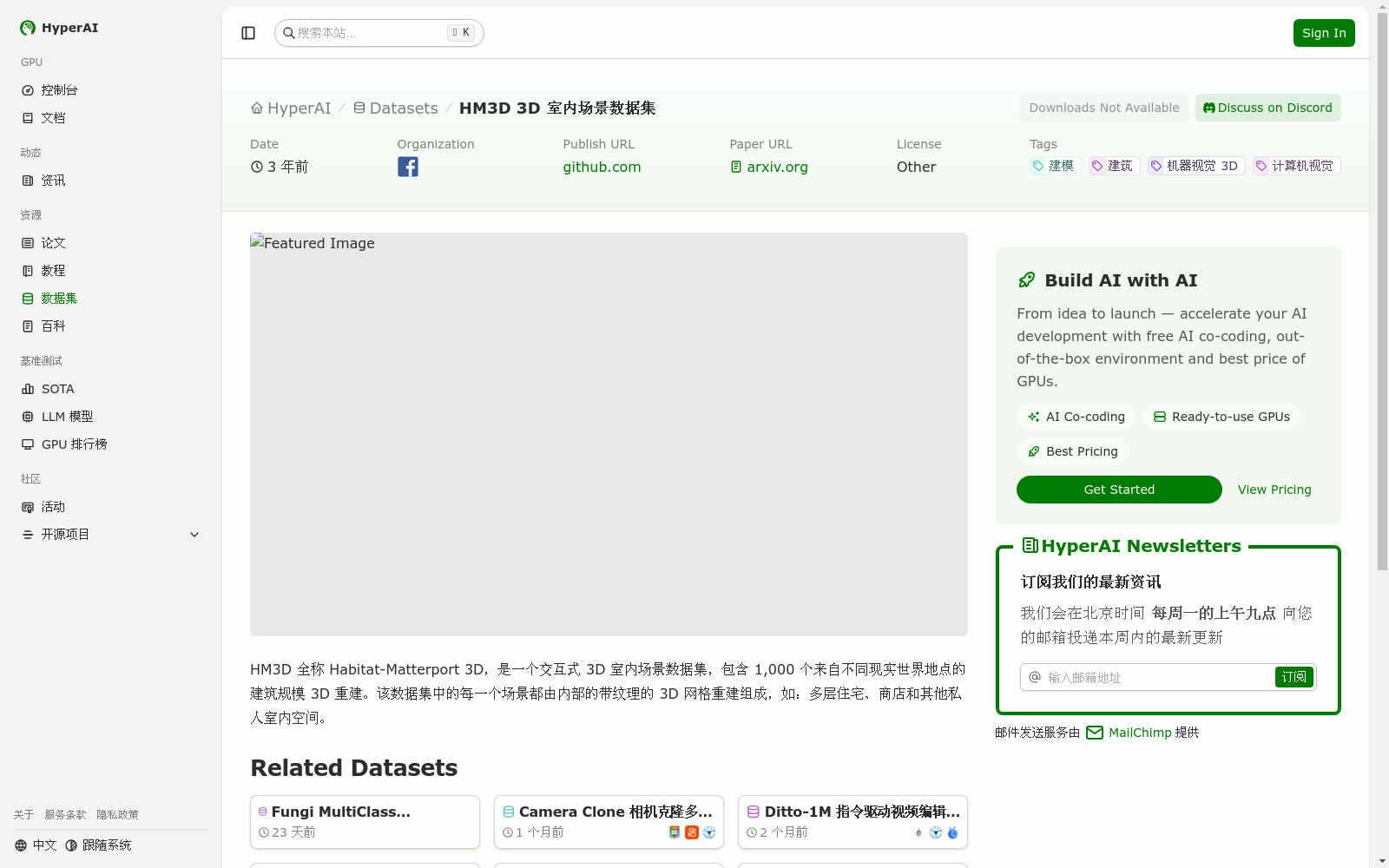Screen dimensions: 1389x868
Task: Select the 机器视觉 3D tag
Action: (1196, 166)
